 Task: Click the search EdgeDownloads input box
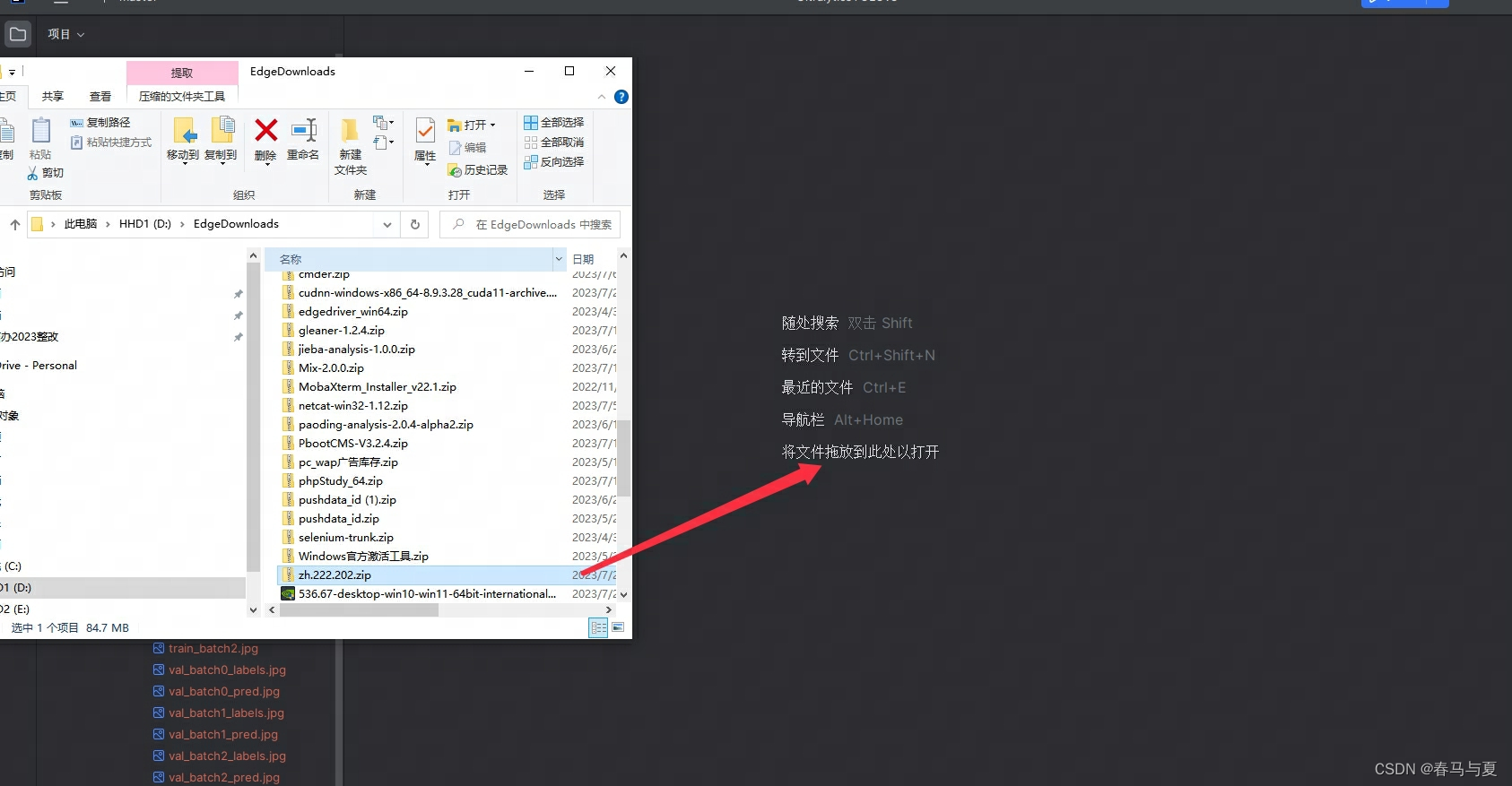point(530,225)
